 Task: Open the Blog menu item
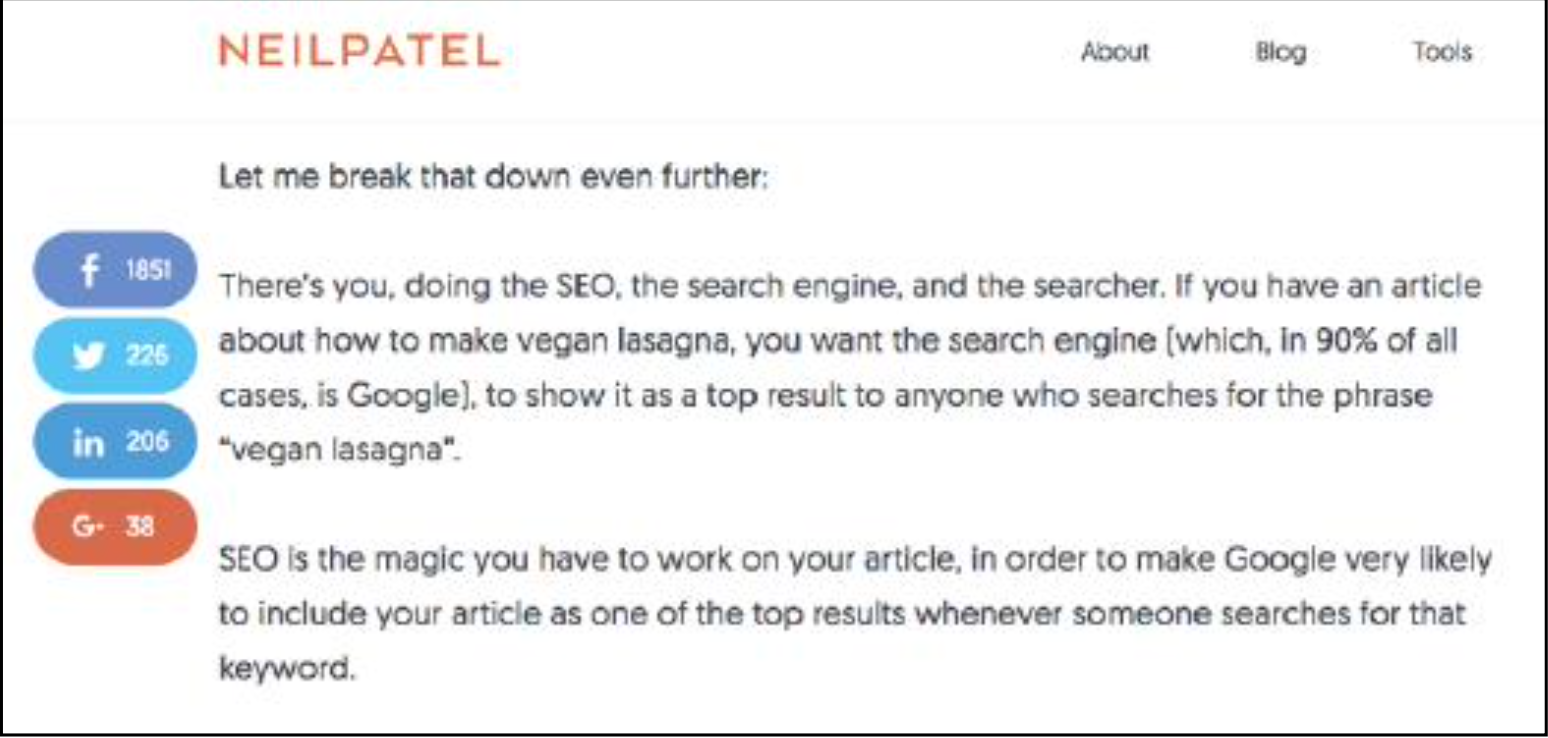point(1280,52)
